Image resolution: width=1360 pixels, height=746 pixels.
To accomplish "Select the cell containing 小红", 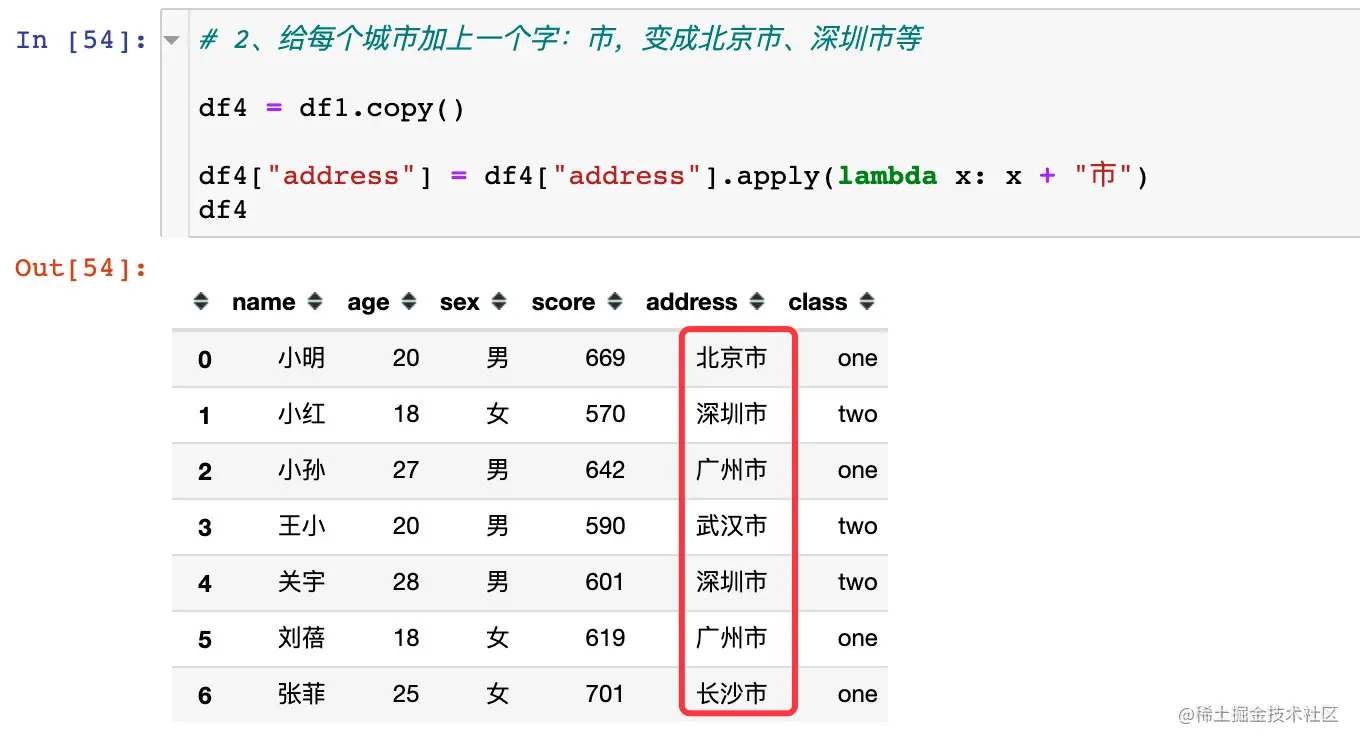I will 301,414.
